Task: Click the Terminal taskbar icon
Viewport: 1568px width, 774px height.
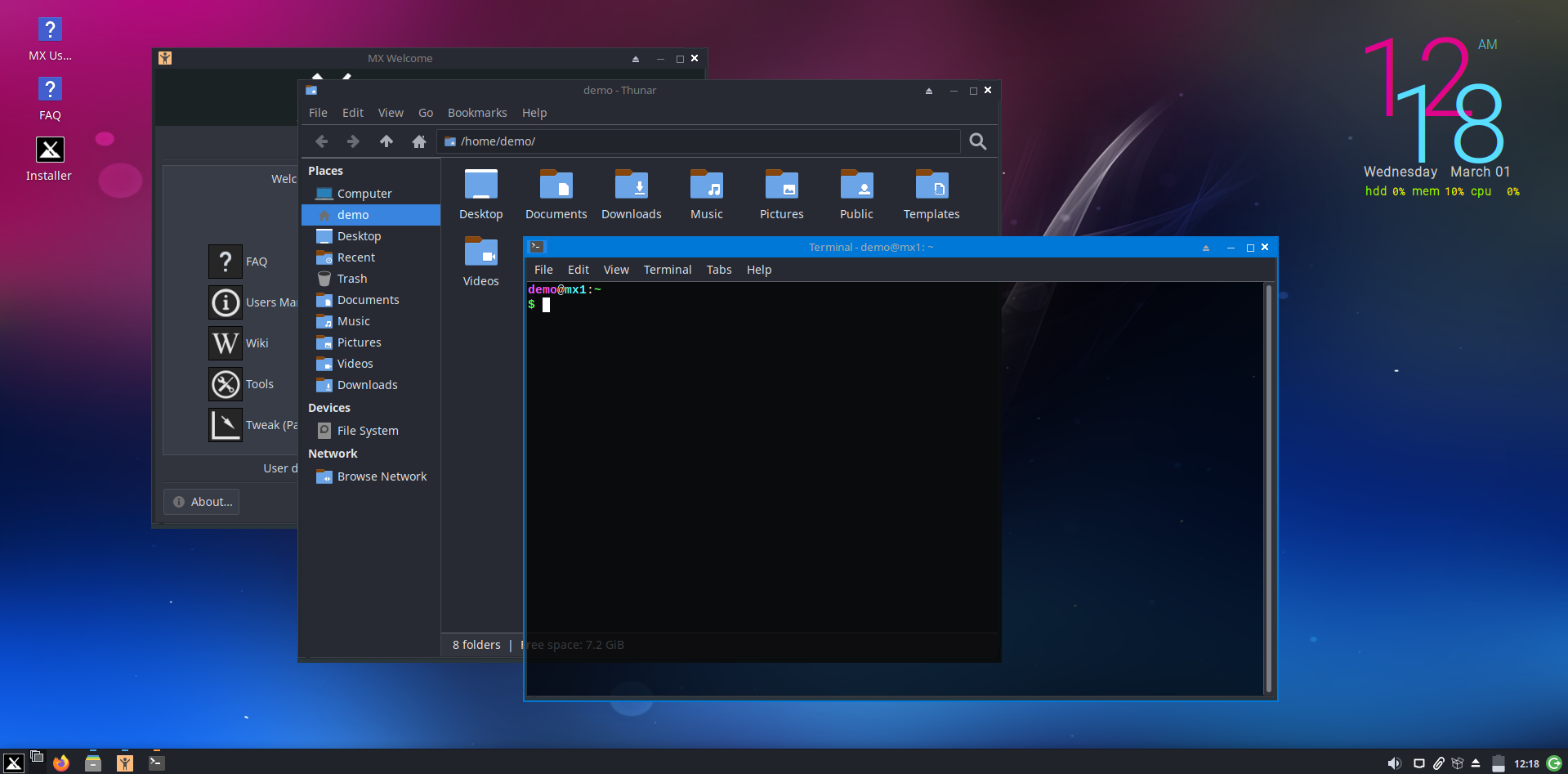Action: [157, 763]
